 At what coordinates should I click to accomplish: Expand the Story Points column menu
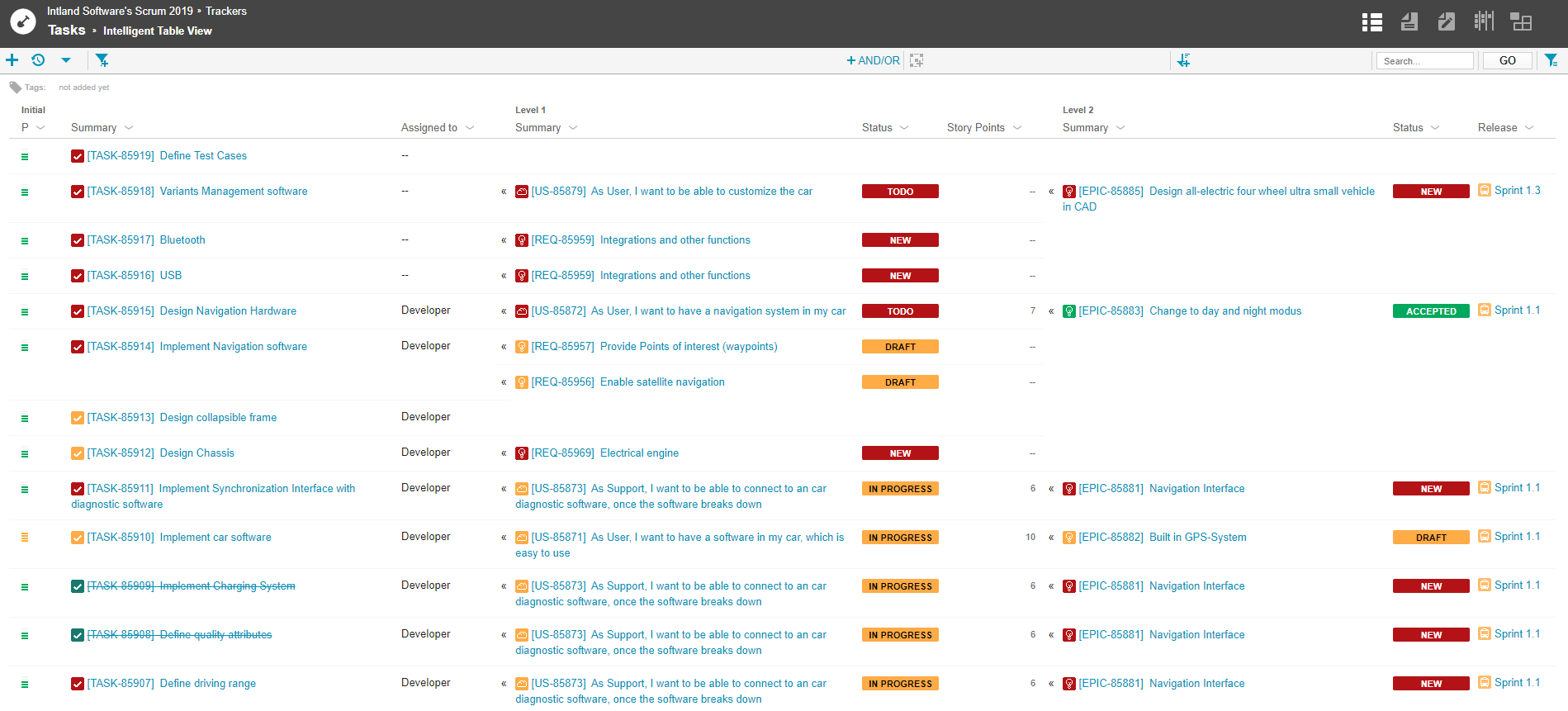click(x=1017, y=128)
